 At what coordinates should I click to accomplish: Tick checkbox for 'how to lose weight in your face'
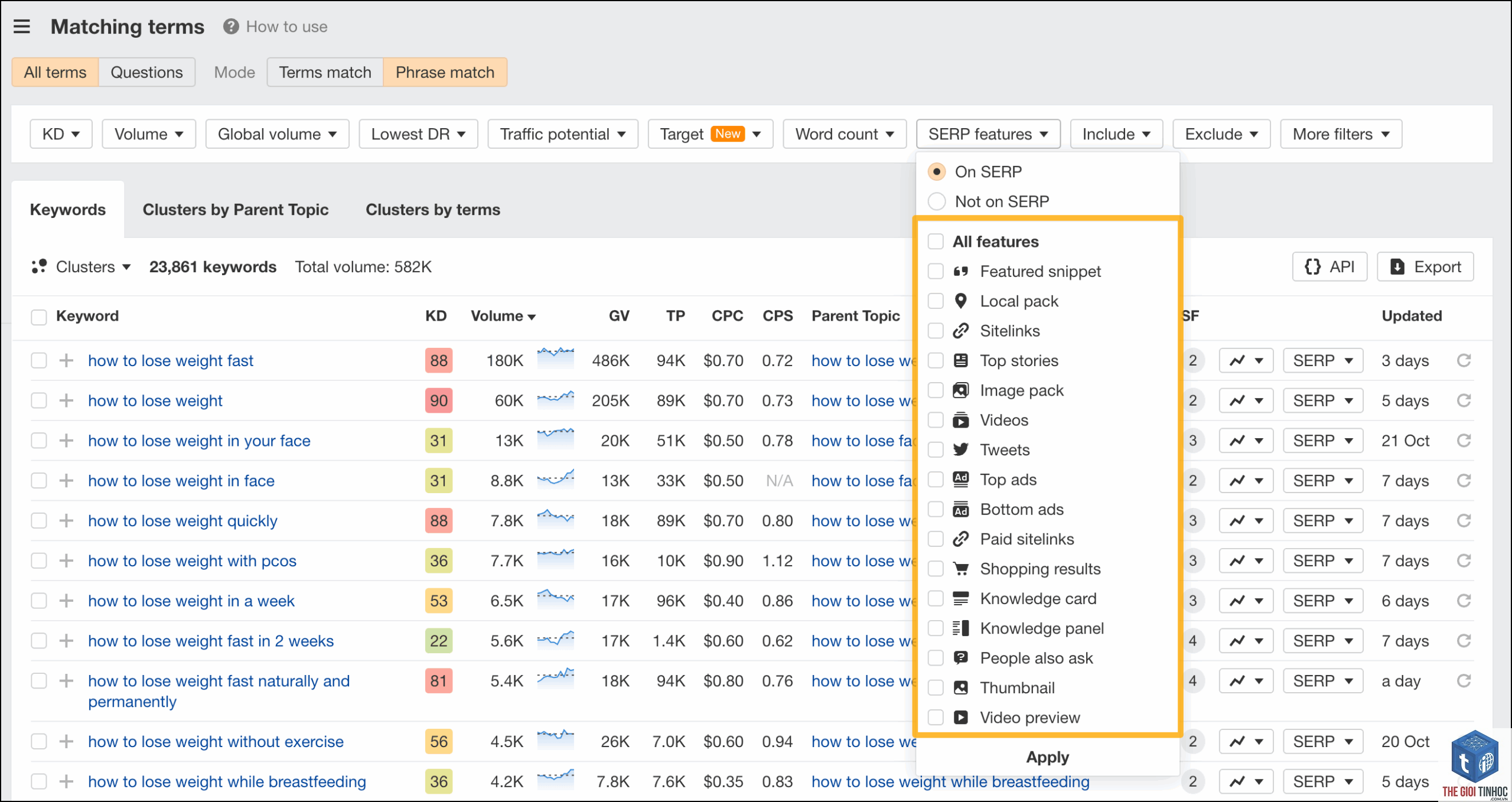[x=39, y=441]
